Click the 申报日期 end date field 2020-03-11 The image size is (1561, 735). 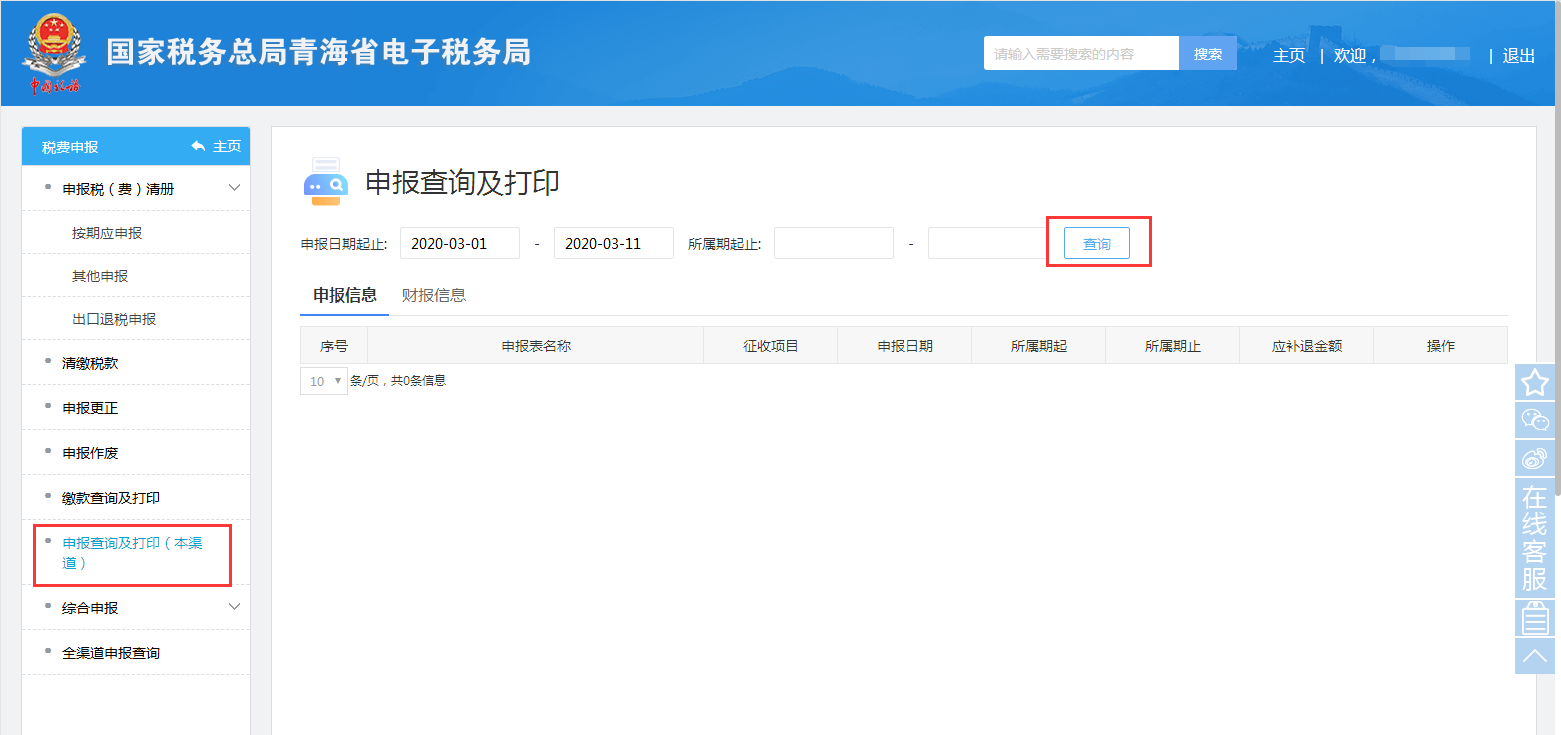614,243
